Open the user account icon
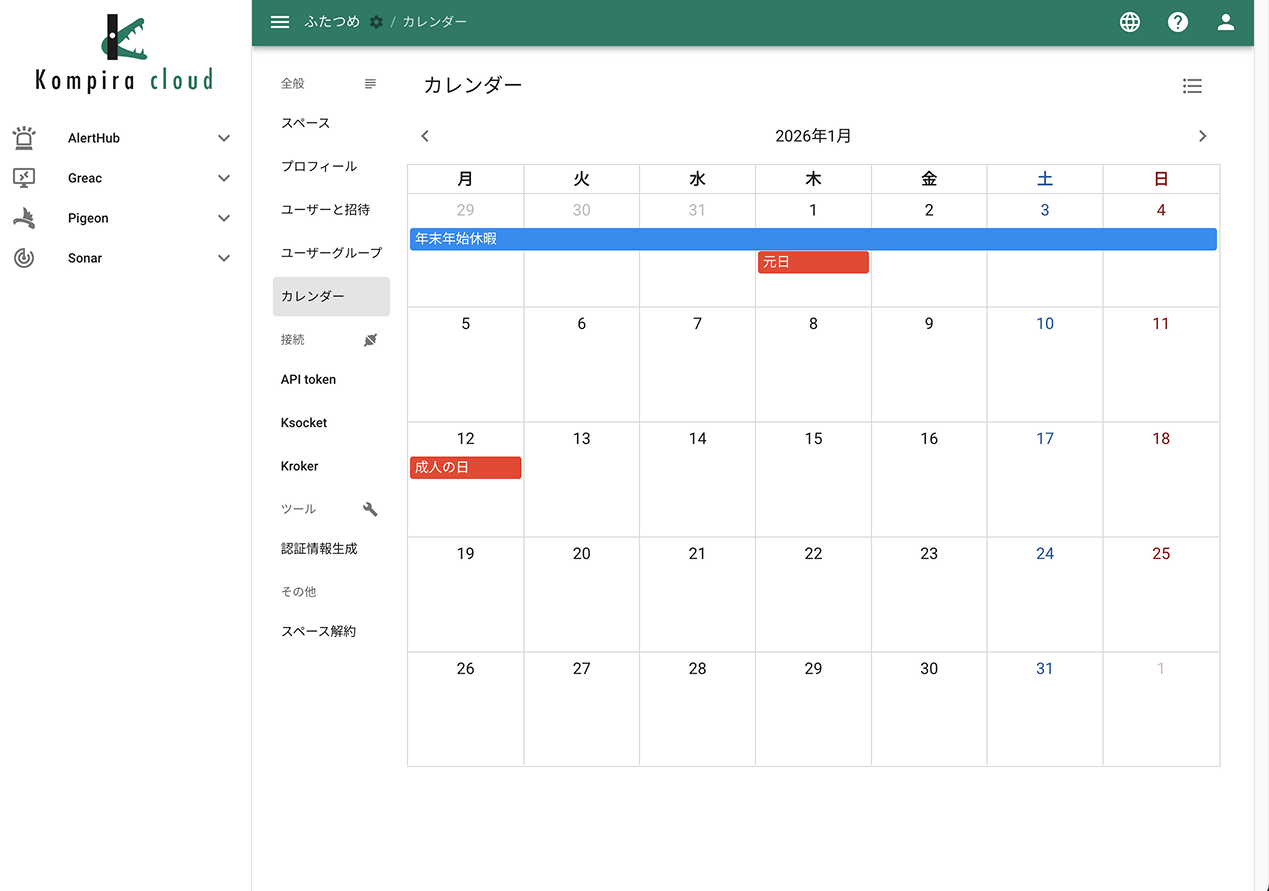Viewport: 1269px width, 891px height. pyautogui.click(x=1225, y=21)
